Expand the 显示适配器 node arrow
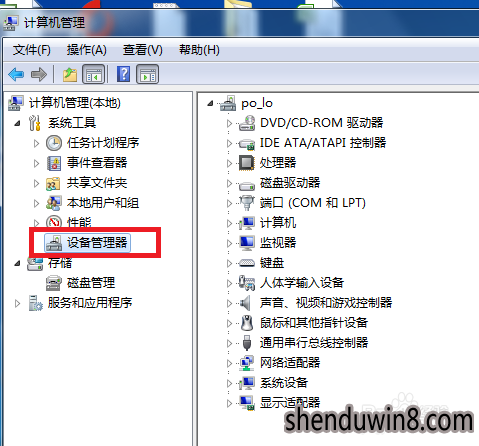Screen dimensions: 479x446 pos(229,403)
